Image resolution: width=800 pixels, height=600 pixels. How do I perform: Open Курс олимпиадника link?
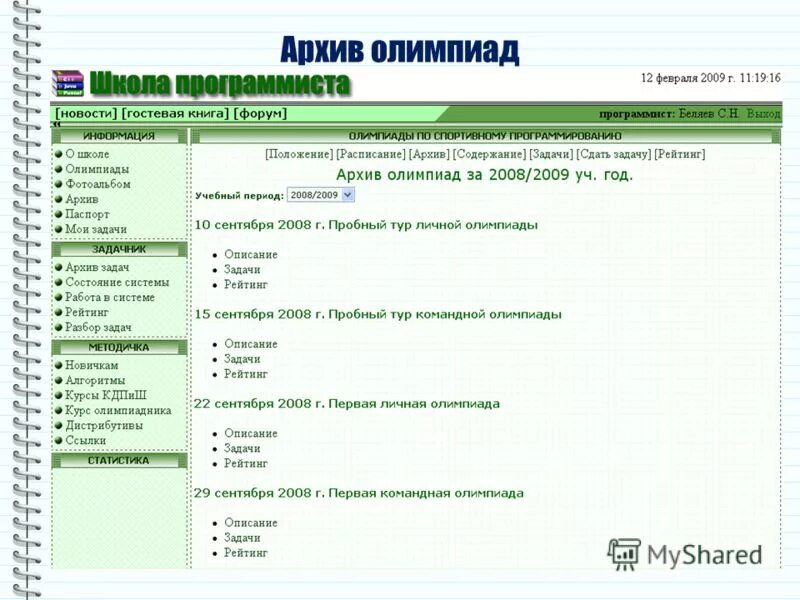(118, 411)
